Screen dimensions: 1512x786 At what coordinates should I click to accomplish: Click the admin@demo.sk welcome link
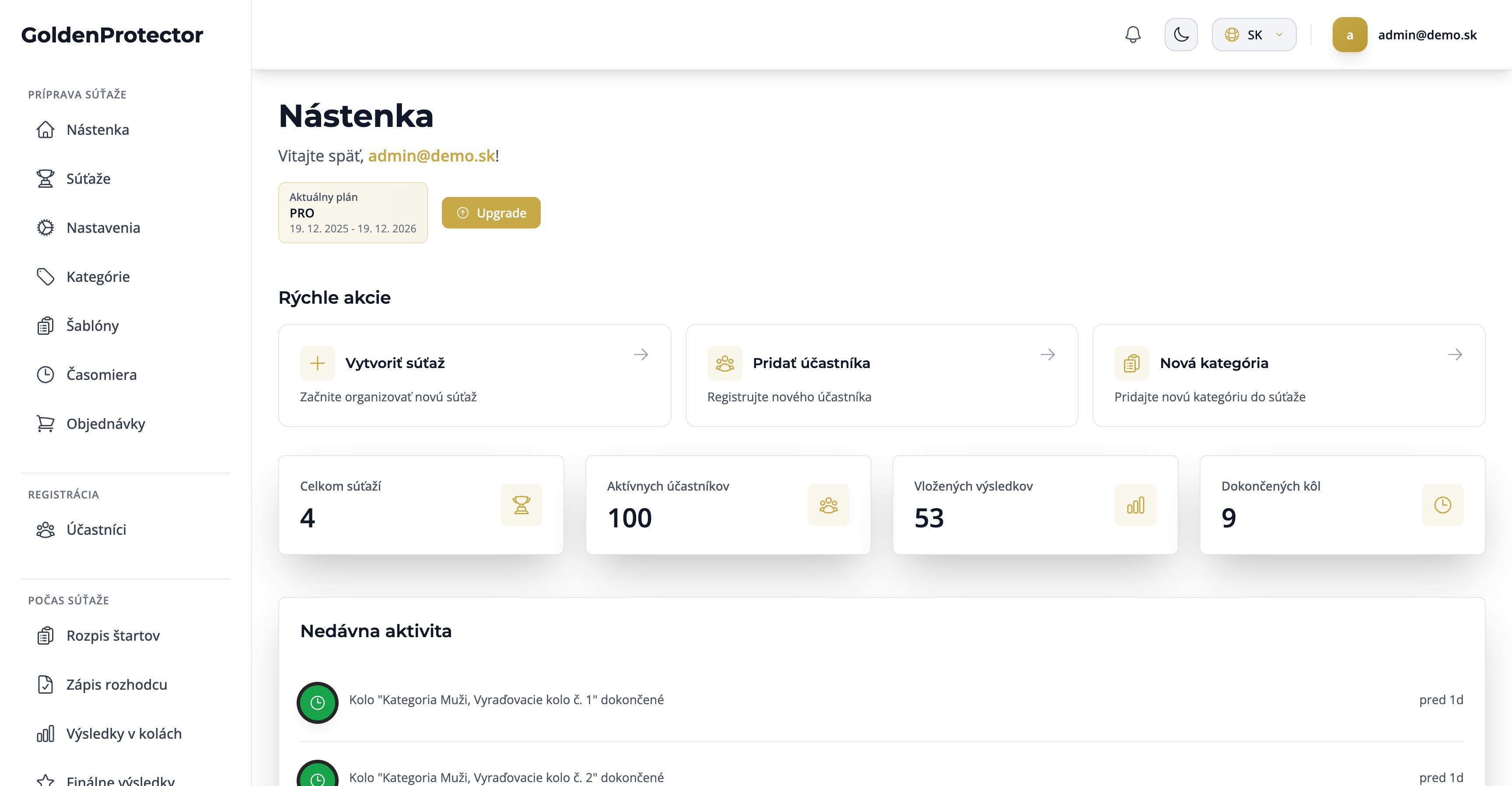click(431, 156)
